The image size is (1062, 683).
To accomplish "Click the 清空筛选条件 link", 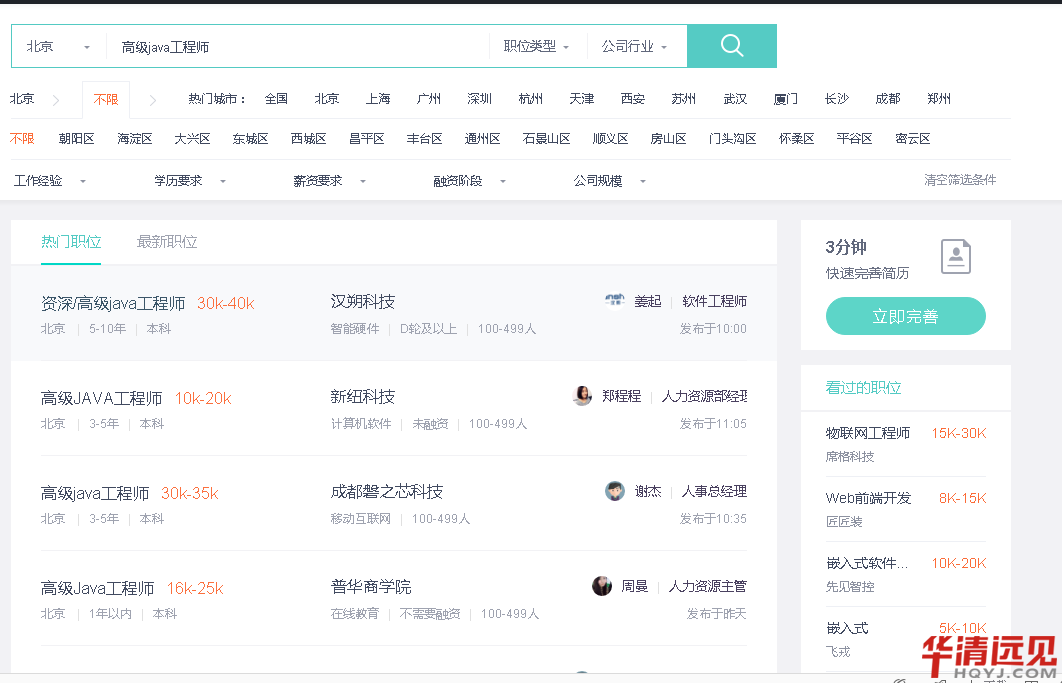I will point(959,180).
